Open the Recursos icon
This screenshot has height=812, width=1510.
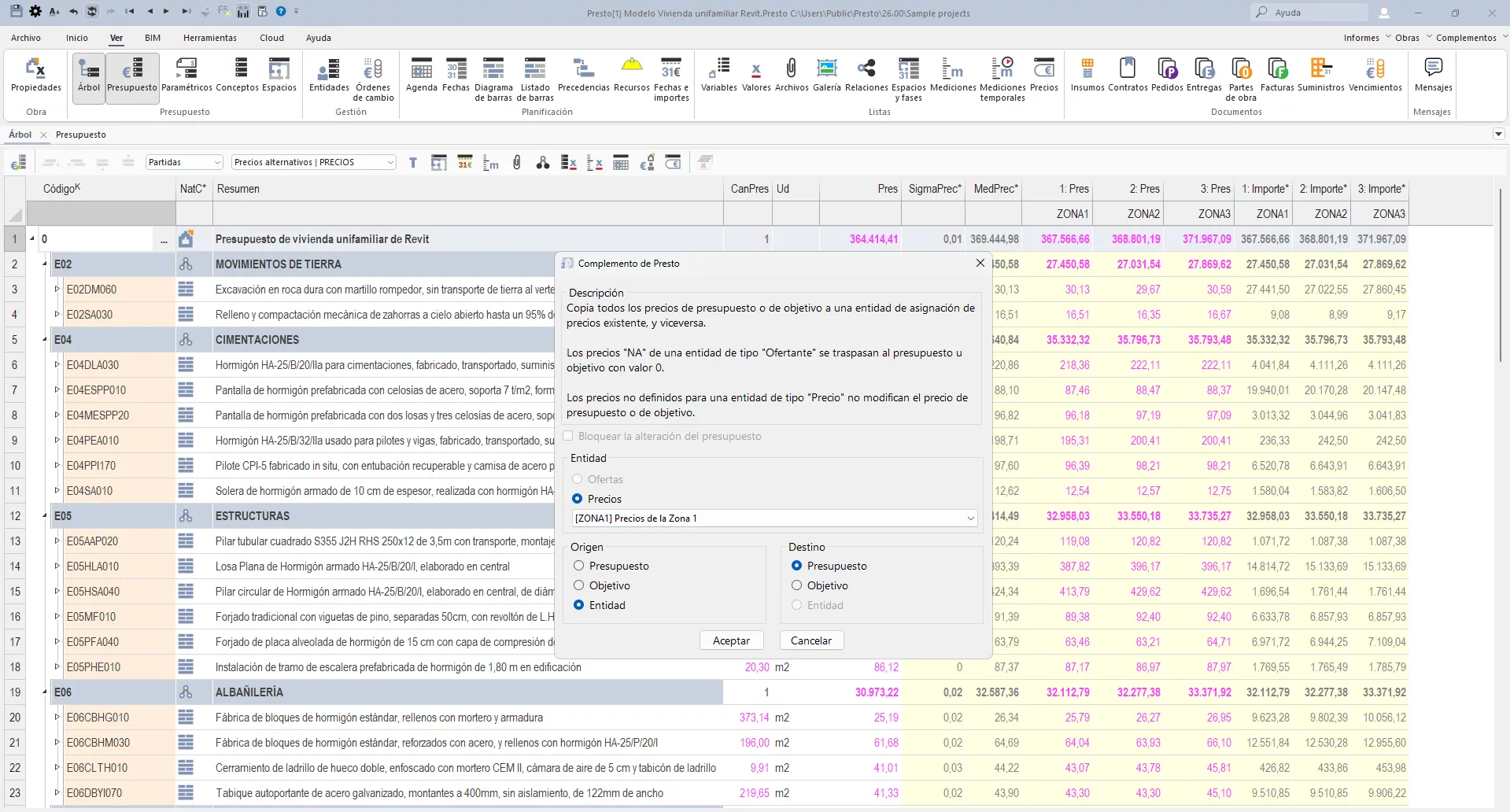pyautogui.click(x=632, y=76)
